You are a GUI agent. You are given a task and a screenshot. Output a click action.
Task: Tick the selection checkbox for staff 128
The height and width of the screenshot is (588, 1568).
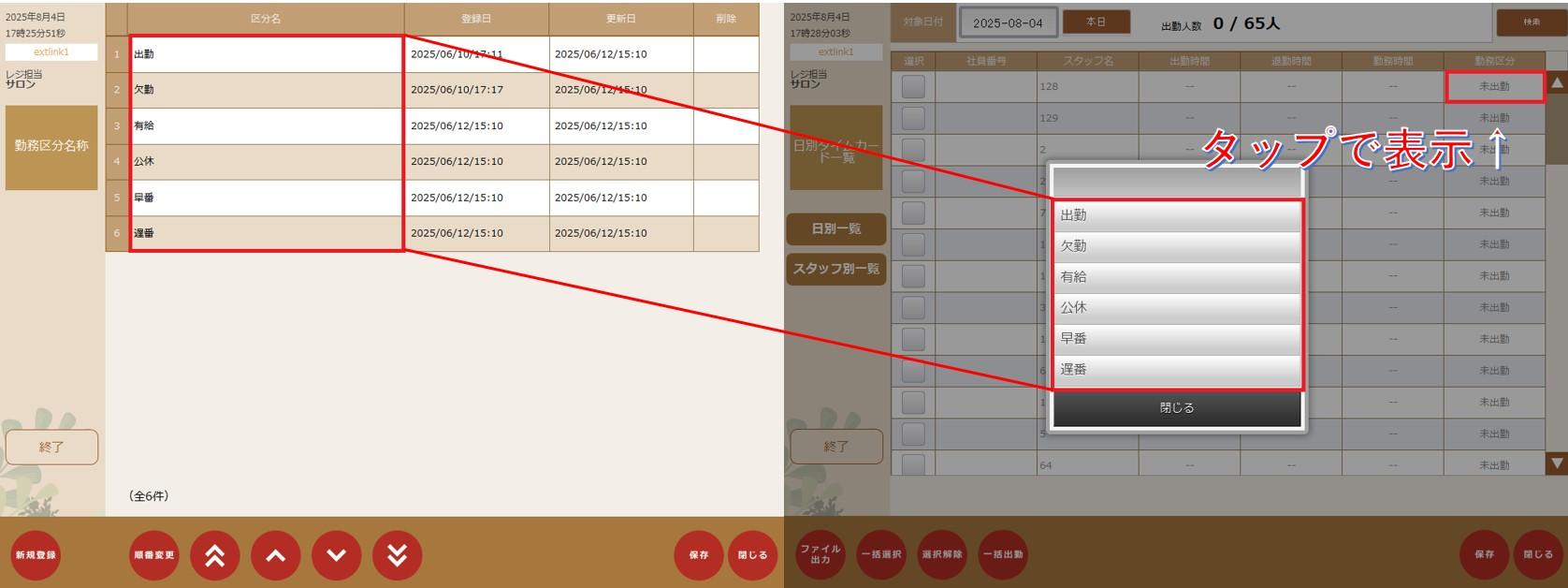click(913, 86)
